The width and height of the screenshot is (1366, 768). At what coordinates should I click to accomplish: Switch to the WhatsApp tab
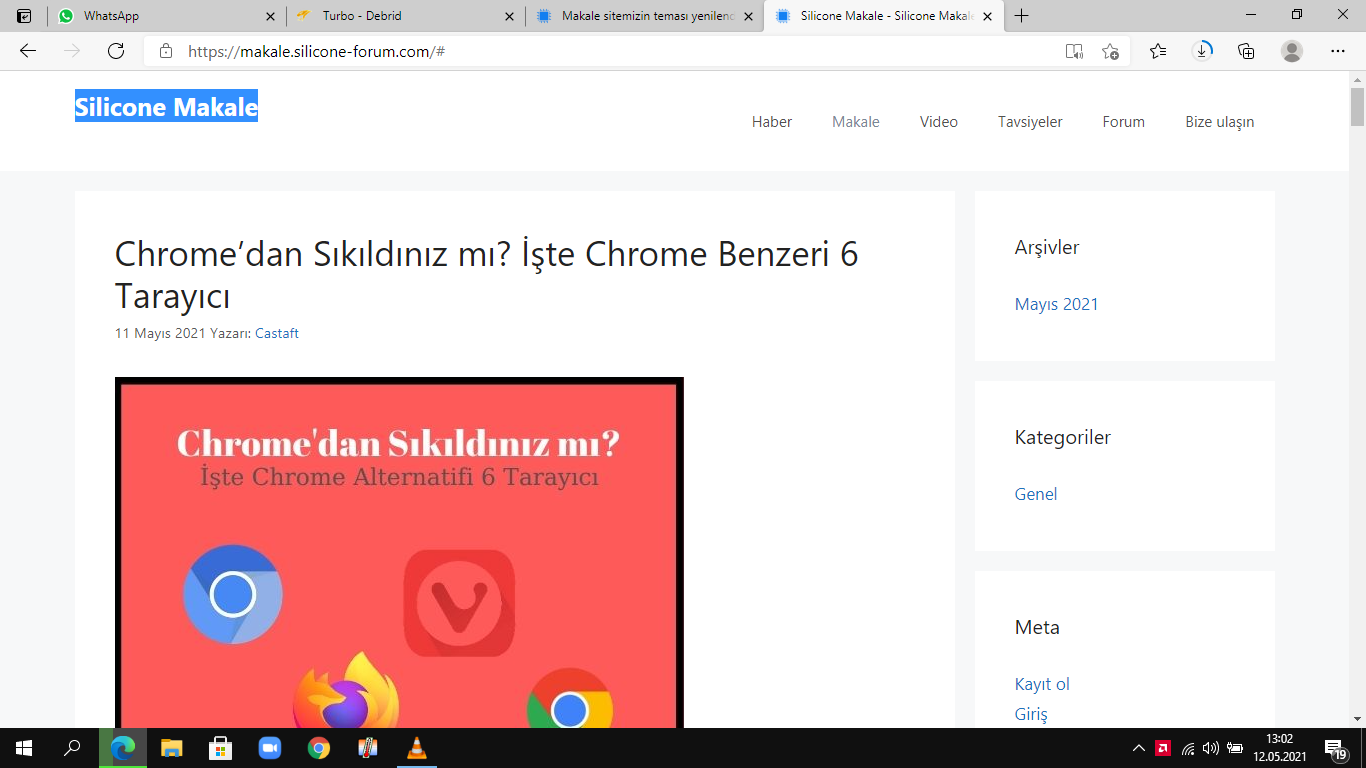click(x=166, y=16)
